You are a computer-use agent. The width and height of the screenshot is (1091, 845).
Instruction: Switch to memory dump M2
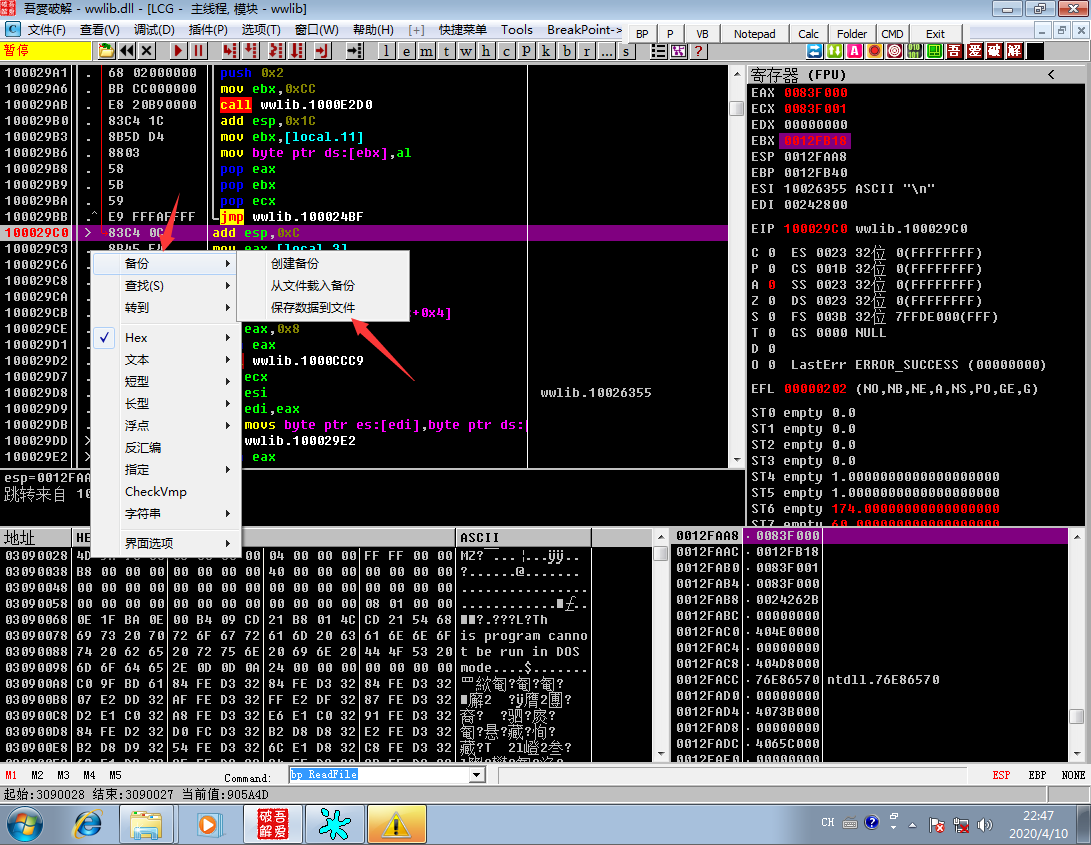click(37, 775)
